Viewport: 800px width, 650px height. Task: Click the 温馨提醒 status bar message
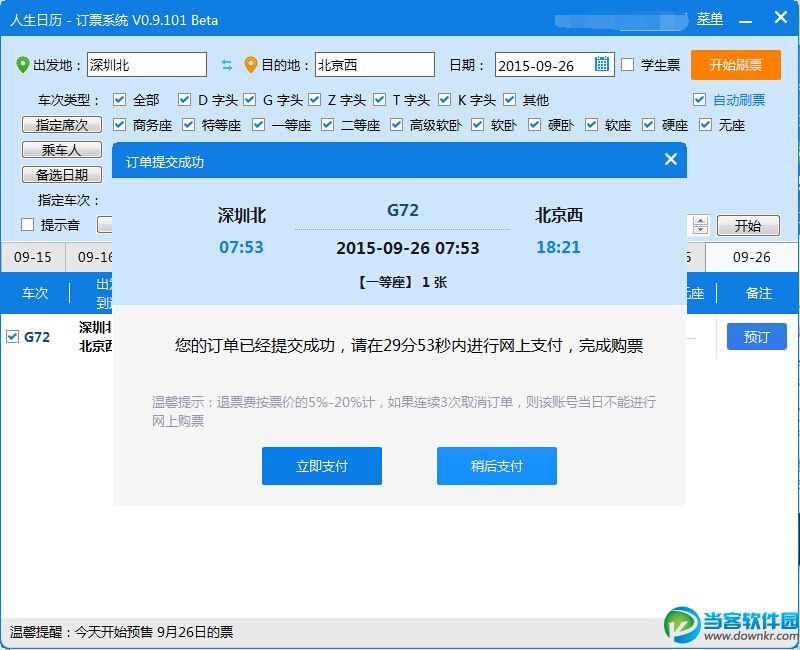(121, 632)
